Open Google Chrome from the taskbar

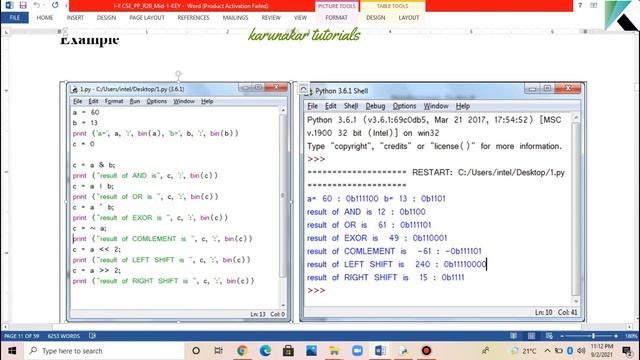[242, 351]
